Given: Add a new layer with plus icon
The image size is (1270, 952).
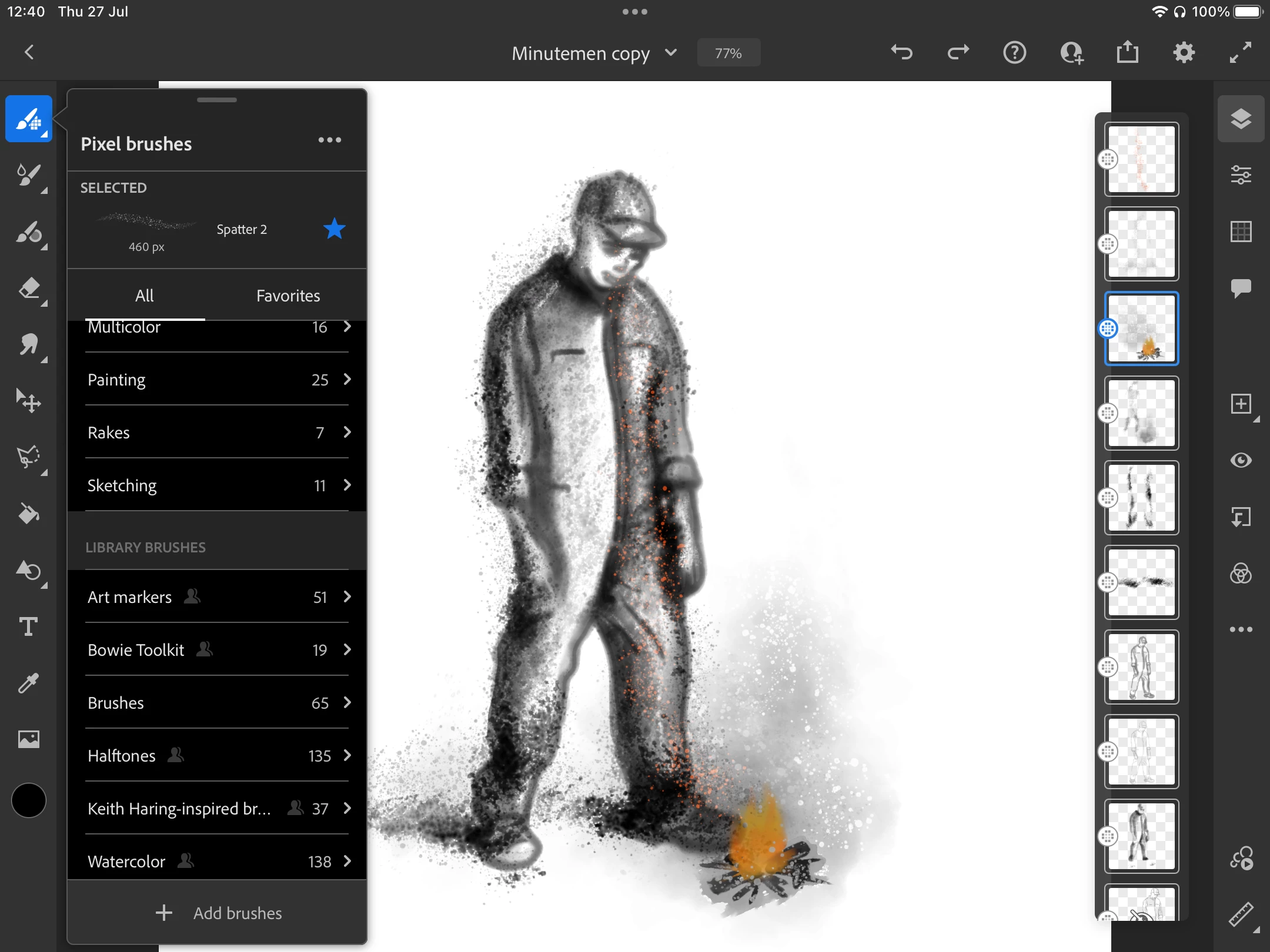Looking at the screenshot, I should click(1241, 404).
